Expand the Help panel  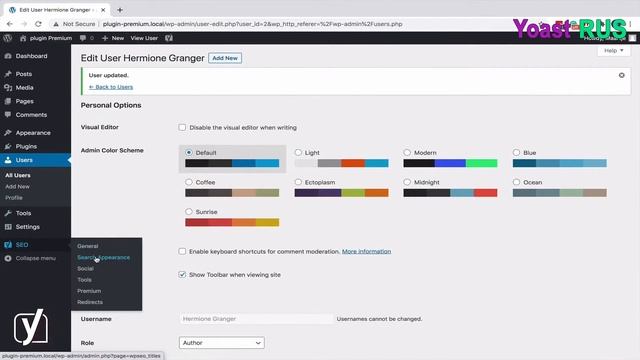[613, 51]
